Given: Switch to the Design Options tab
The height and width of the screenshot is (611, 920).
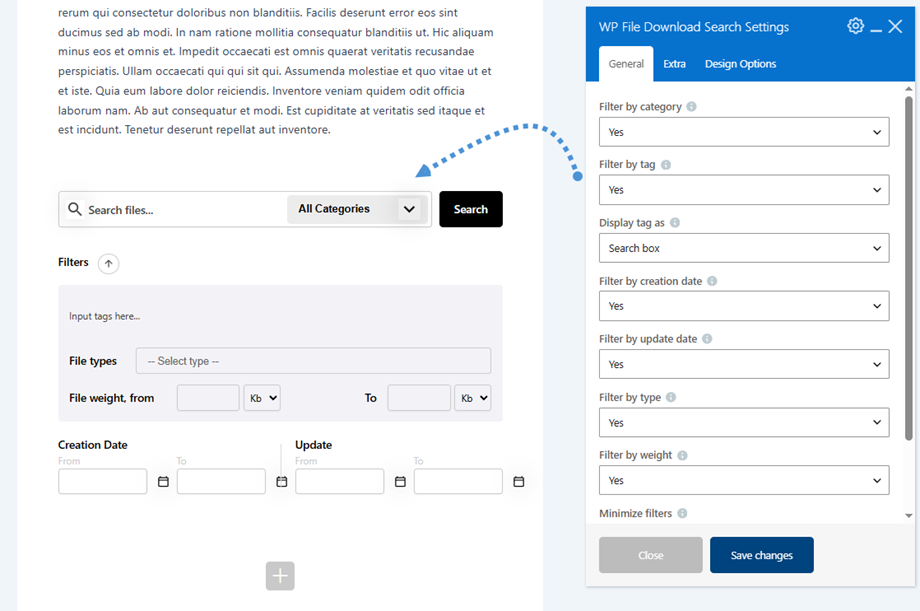Looking at the screenshot, I should pyautogui.click(x=740, y=63).
